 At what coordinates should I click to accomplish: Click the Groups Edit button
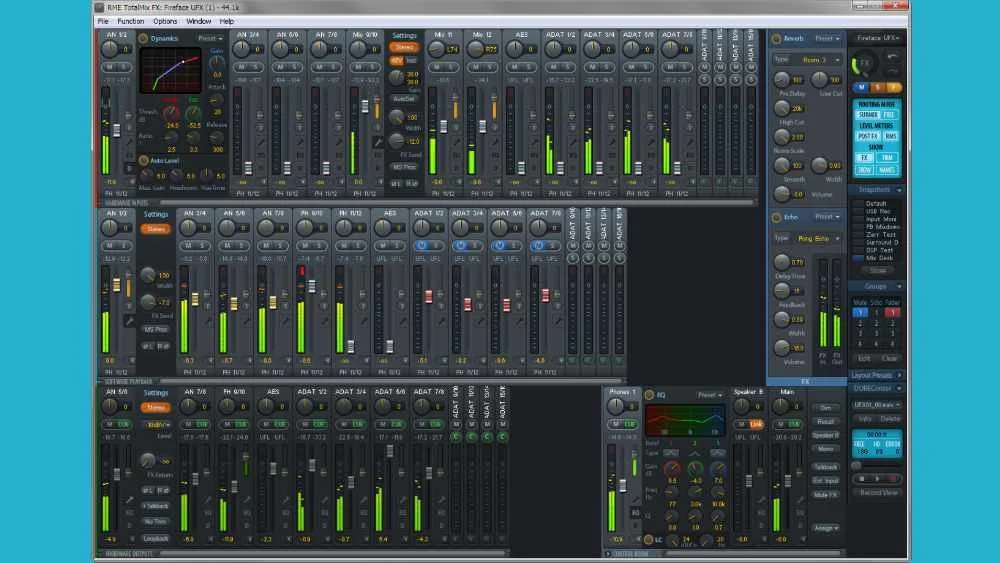864,359
